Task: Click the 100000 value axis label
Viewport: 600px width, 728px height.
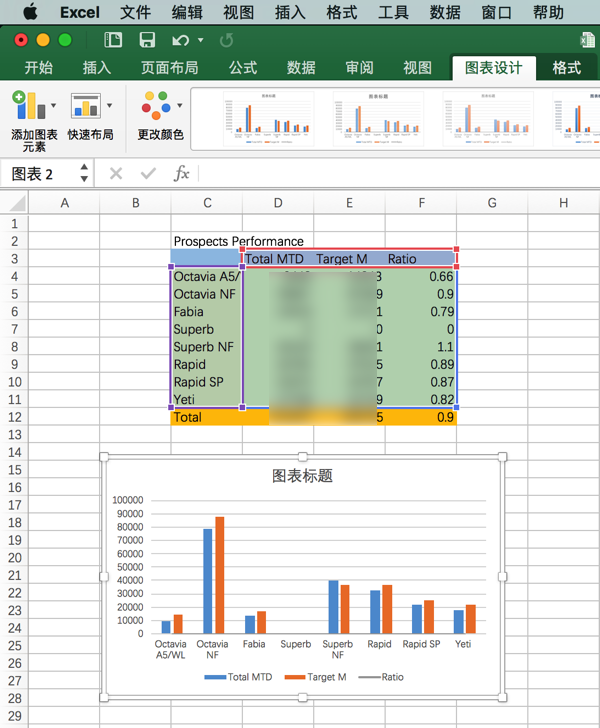Action: [128, 500]
